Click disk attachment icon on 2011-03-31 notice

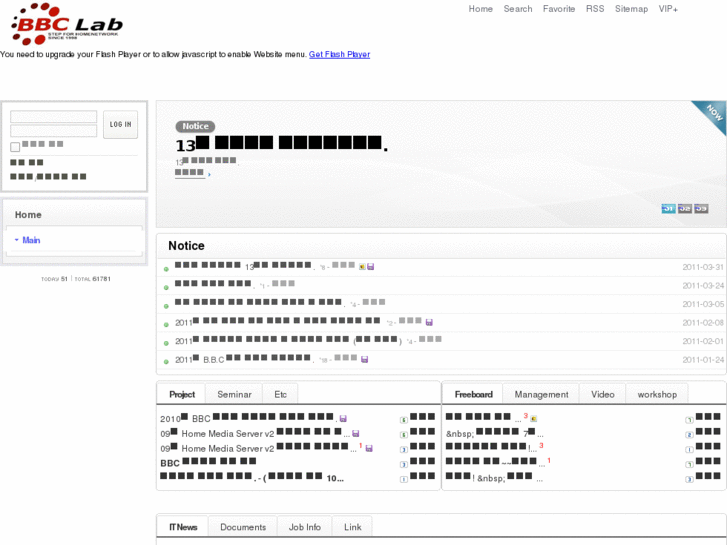[x=370, y=267]
